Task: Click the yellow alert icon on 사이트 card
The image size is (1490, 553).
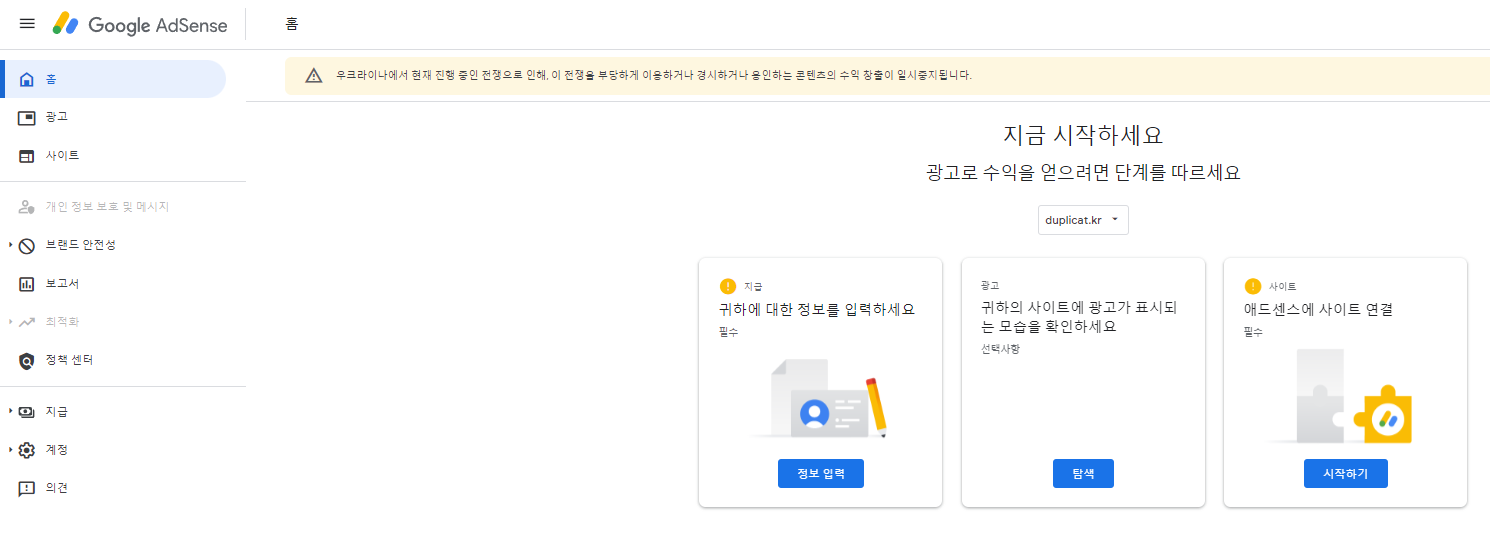Action: tap(1252, 286)
